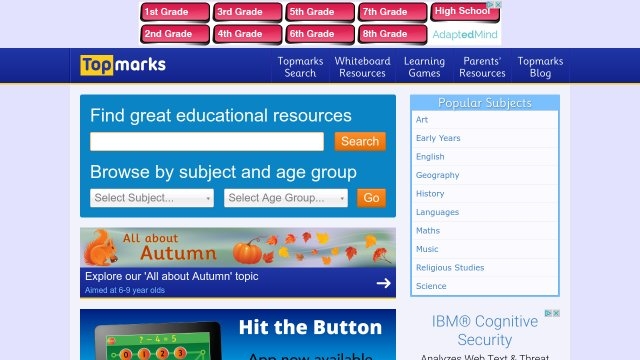The image size is (640, 360).
Task: Open Whiteboard Resources menu item
Action: 362,67
